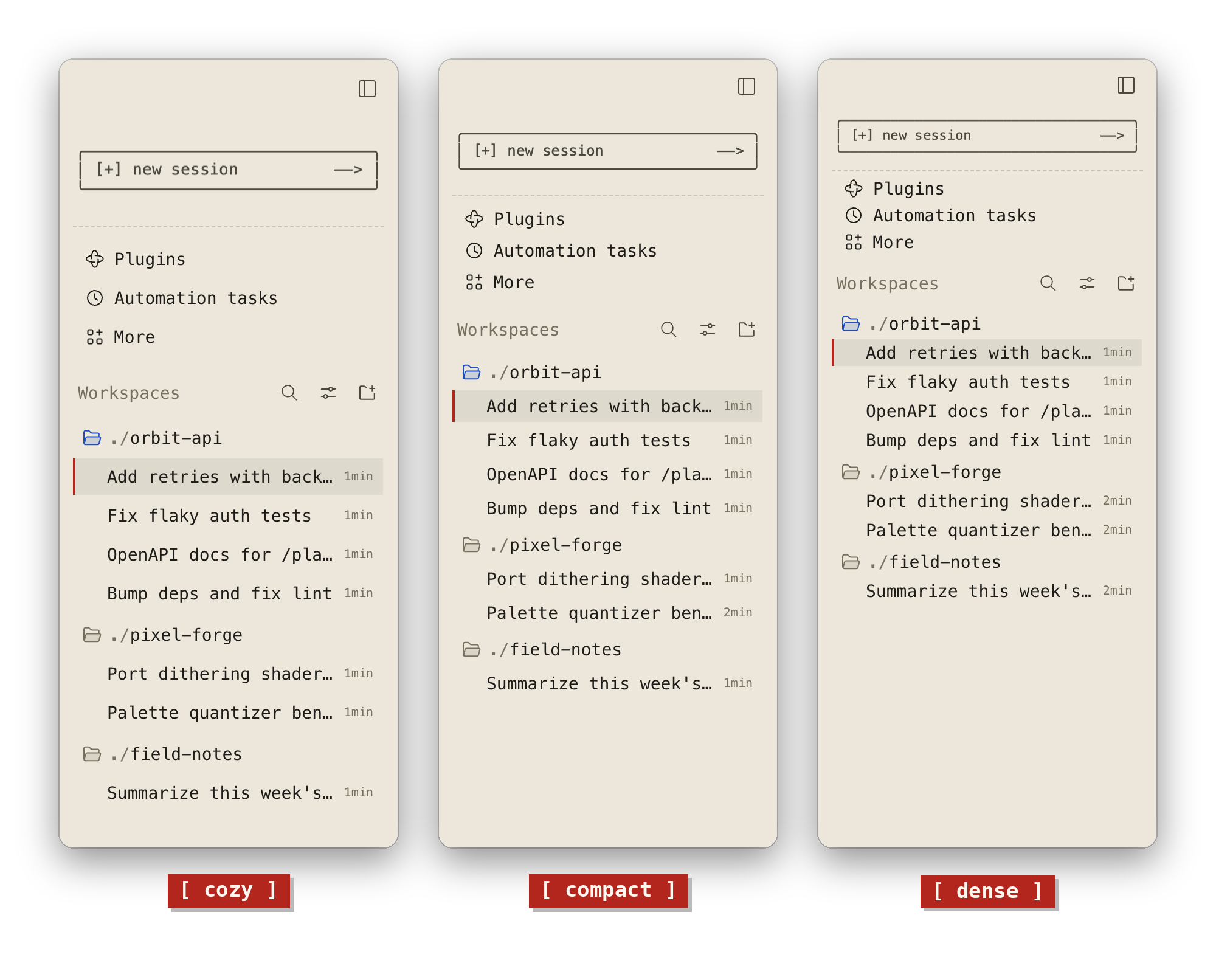Open filter sliders icon in dense panel
The height and width of the screenshot is (980, 1216).
pyautogui.click(x=1087, y=283)
